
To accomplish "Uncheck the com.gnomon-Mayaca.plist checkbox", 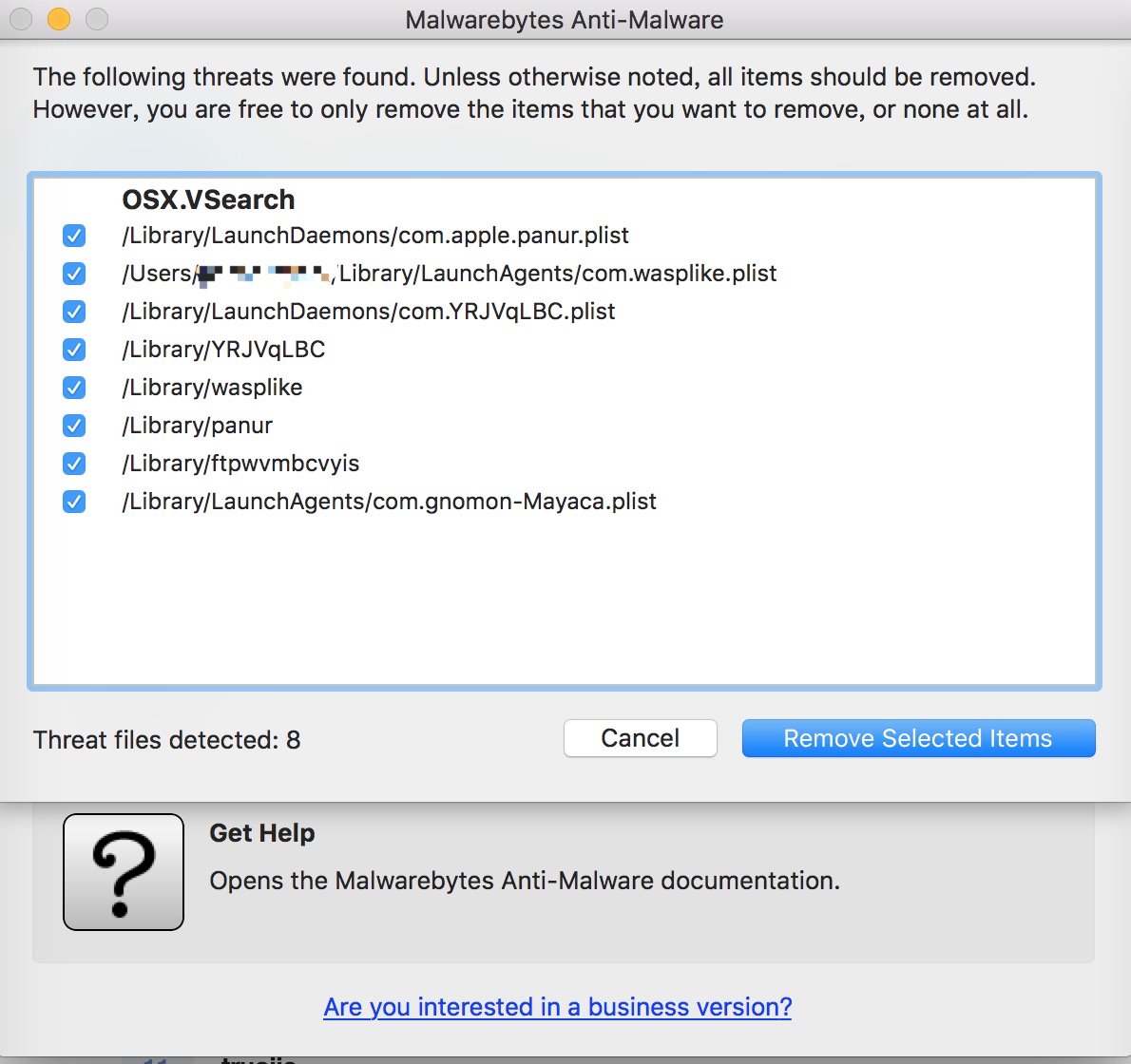I will (x=74, y=502).
